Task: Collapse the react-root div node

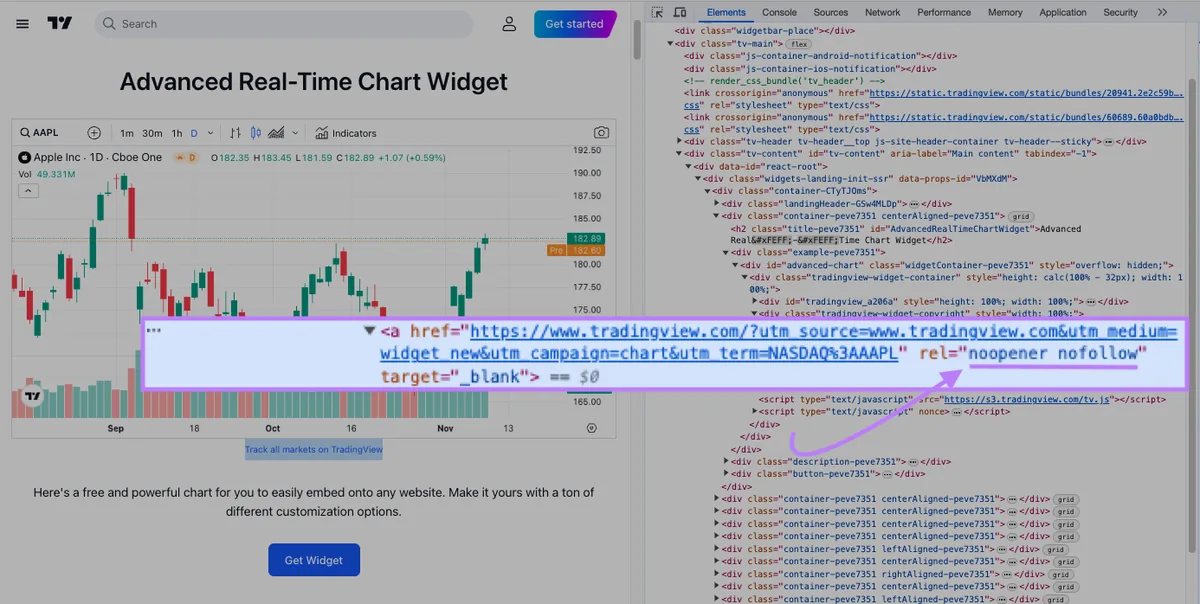Action: pyautogui.click(x=689, y=166)
